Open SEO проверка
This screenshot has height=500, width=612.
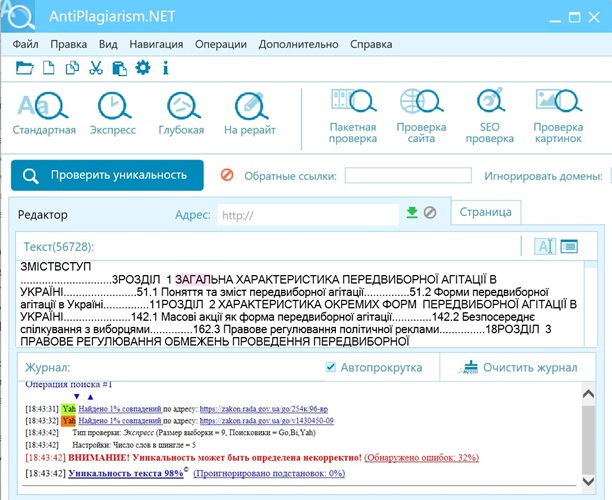coord(490,116)
